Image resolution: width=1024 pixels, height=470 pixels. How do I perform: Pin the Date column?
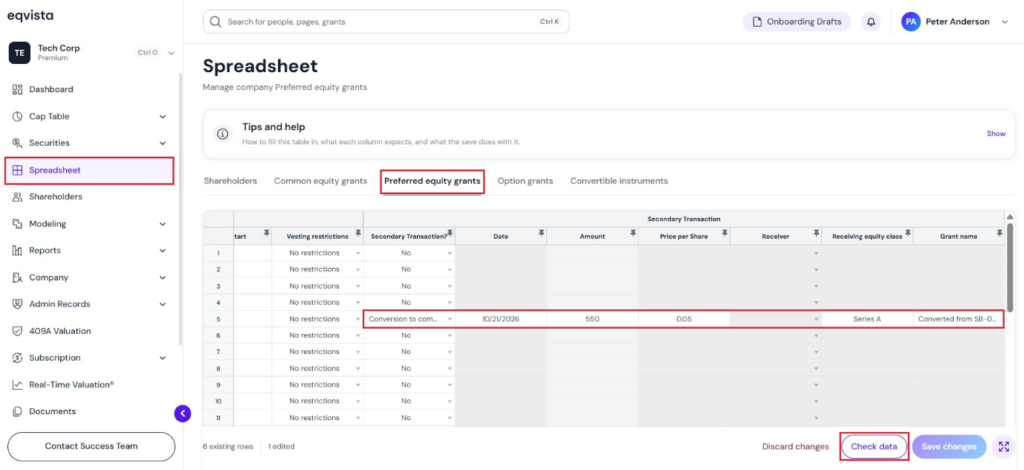pyautogui.click(x=542, y=233)
